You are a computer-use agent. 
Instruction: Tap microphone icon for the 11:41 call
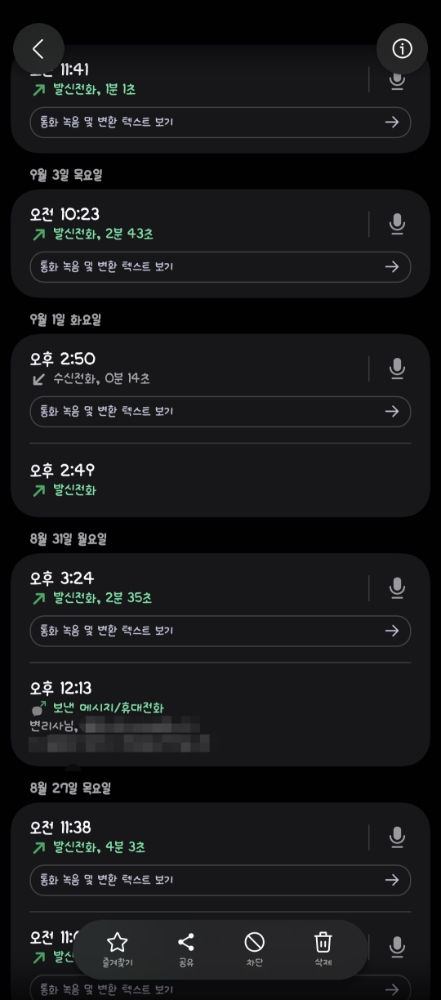397,80
